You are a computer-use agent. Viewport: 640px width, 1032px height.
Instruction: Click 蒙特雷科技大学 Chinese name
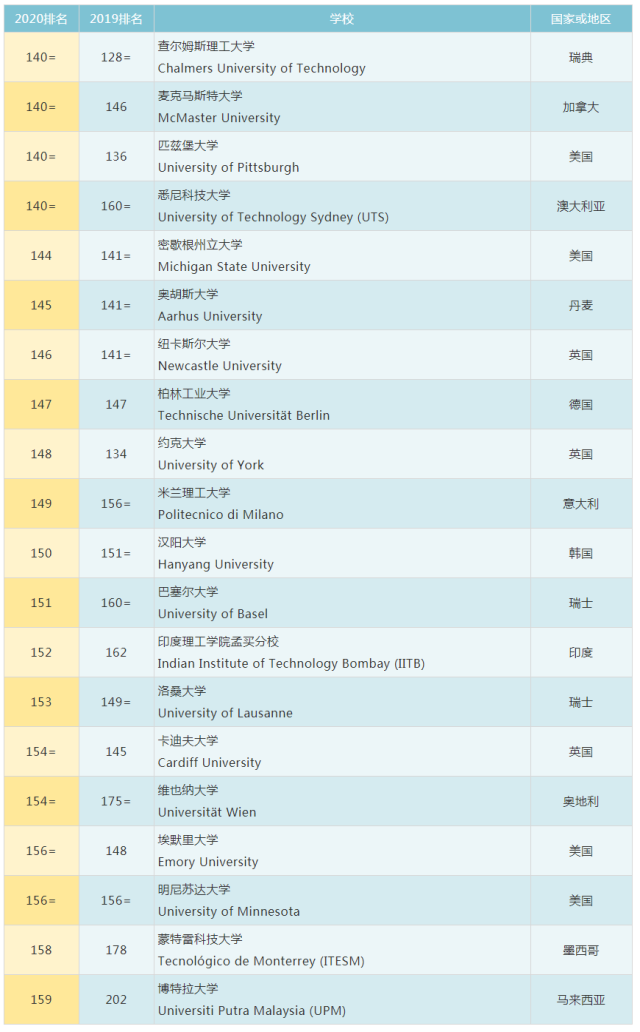(200, 939)
